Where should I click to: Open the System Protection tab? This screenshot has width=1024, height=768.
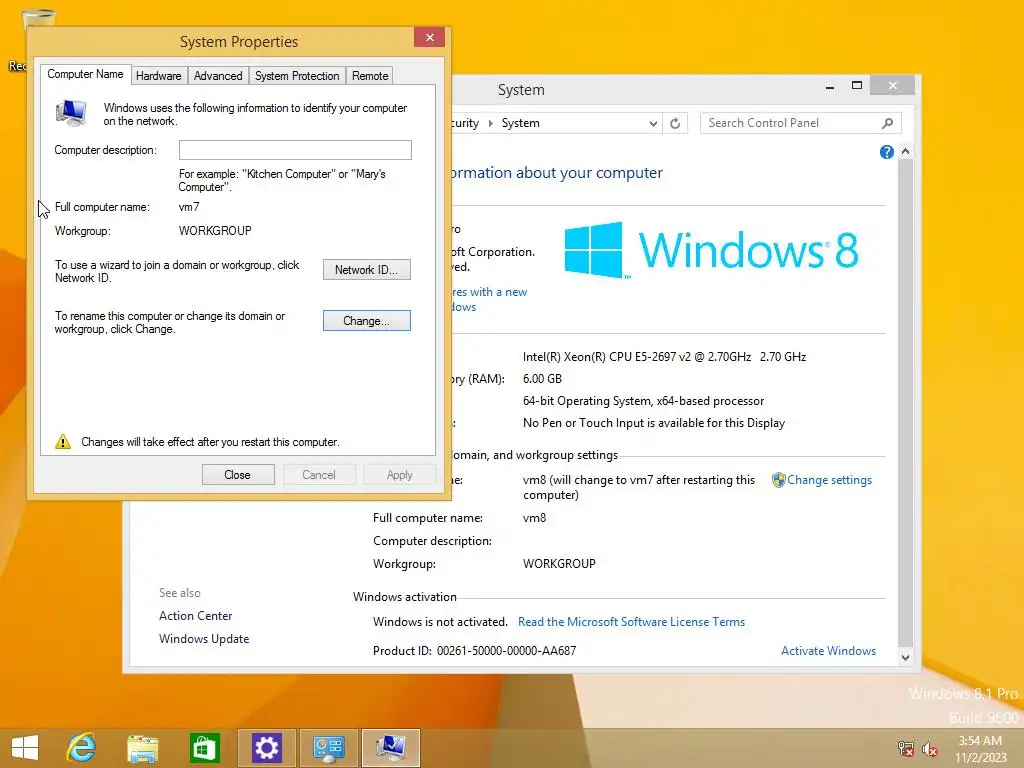[297, 76]
